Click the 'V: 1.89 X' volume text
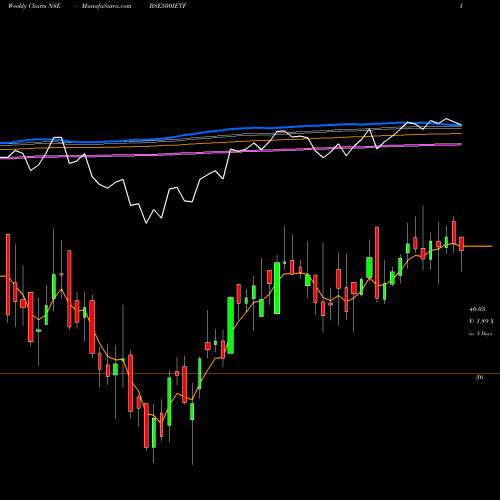The width and height of the screenshot is (500, 500). [481, 321]
